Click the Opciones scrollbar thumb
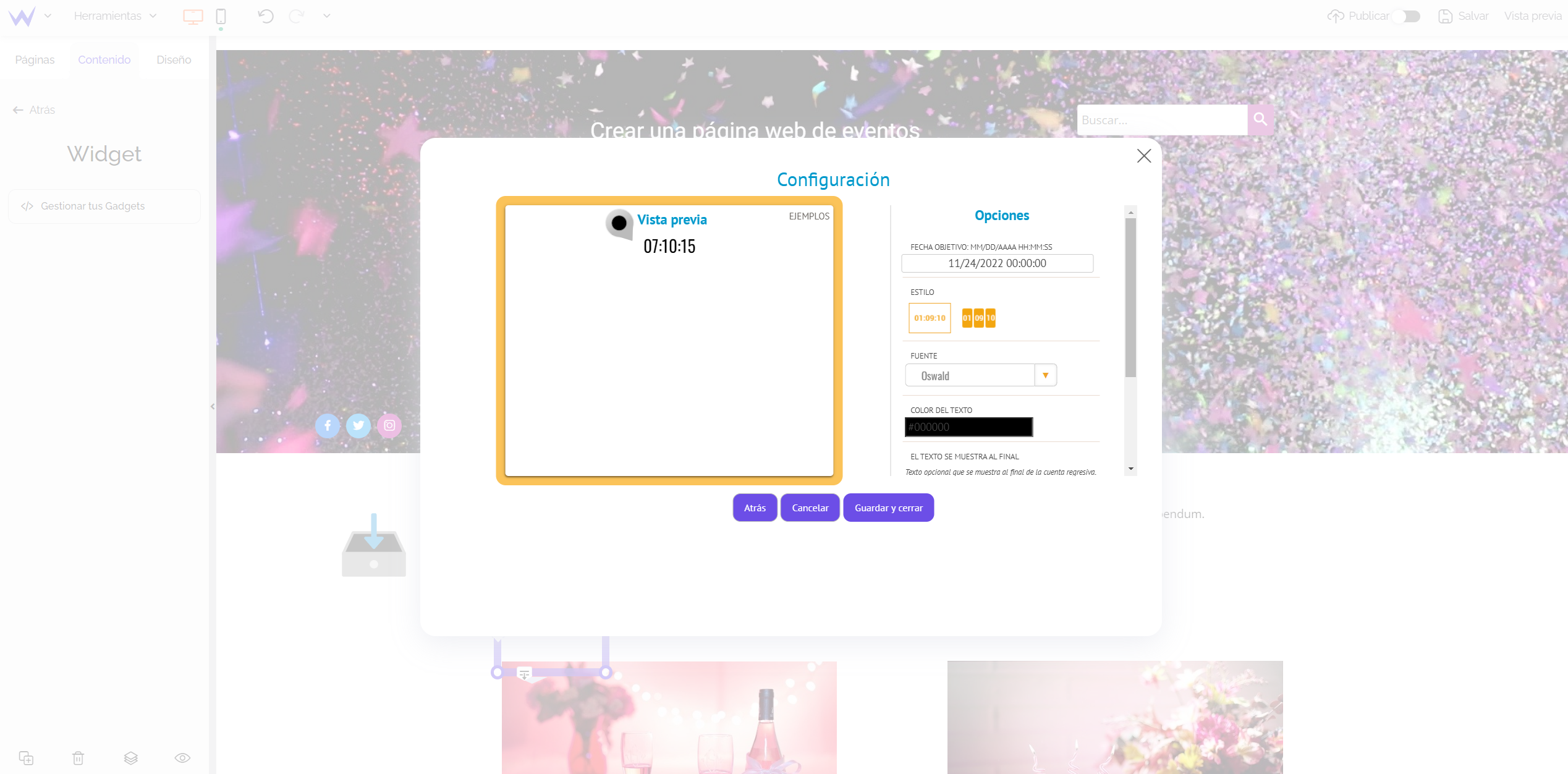The image size is (1568, 774). (1131, 297)
